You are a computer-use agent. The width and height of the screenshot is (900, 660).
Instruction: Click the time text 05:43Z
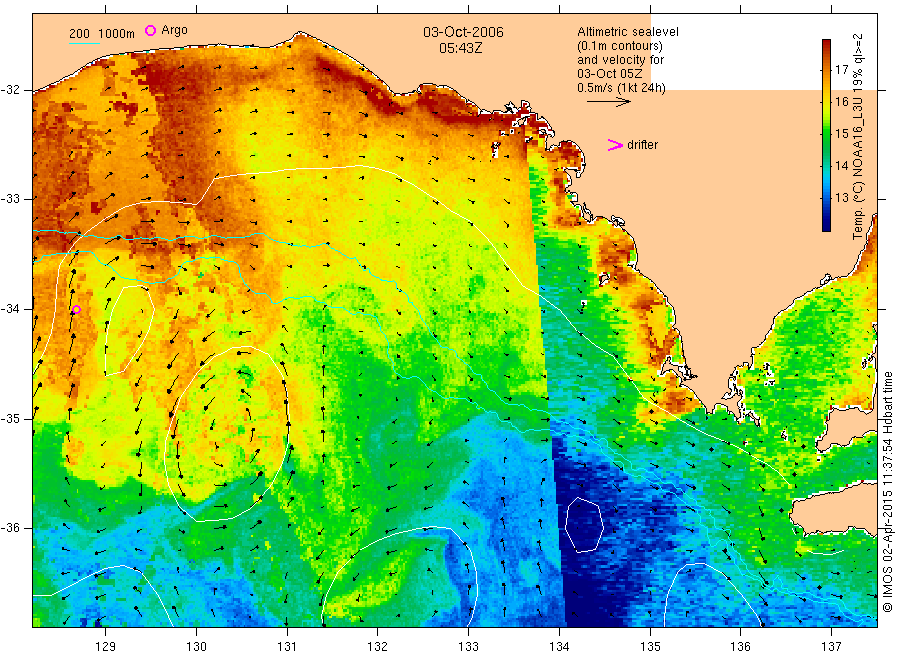460,48
